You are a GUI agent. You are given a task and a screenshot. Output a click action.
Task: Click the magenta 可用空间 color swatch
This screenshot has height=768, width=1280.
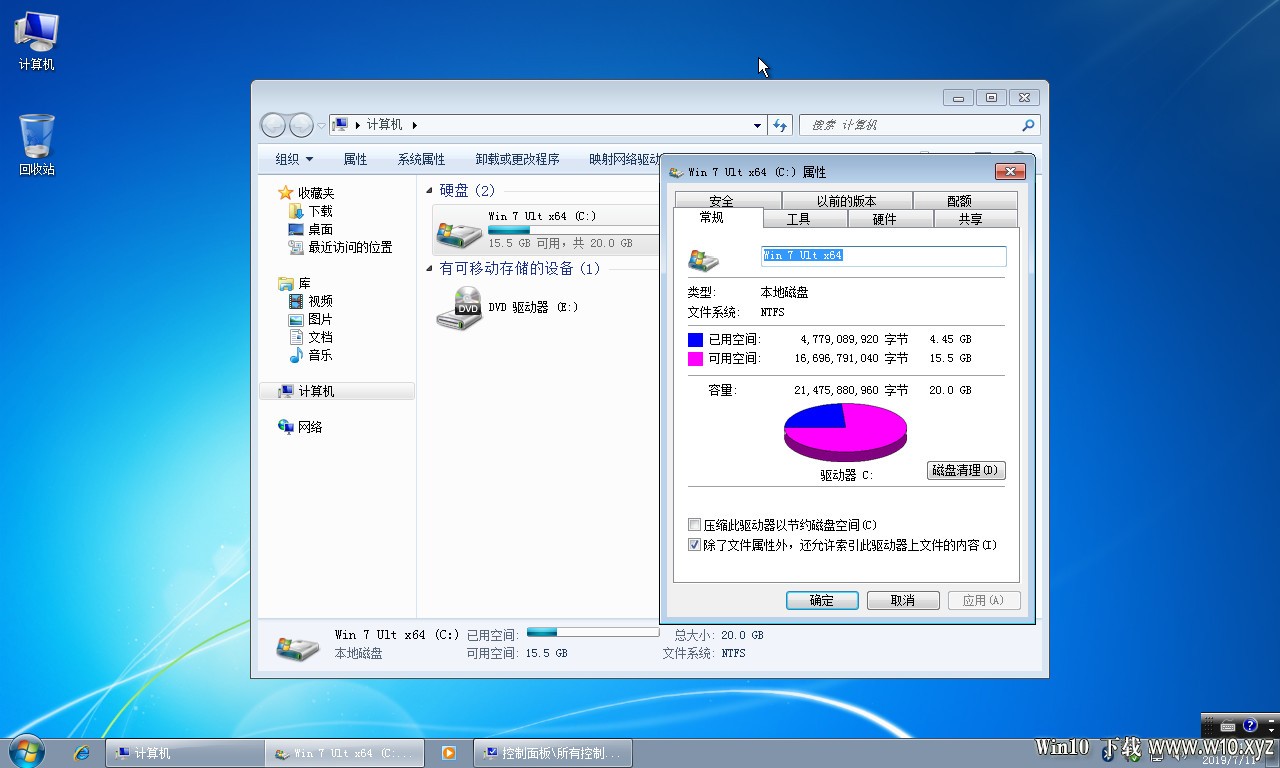pyautogui.click(x=695, y=358)
